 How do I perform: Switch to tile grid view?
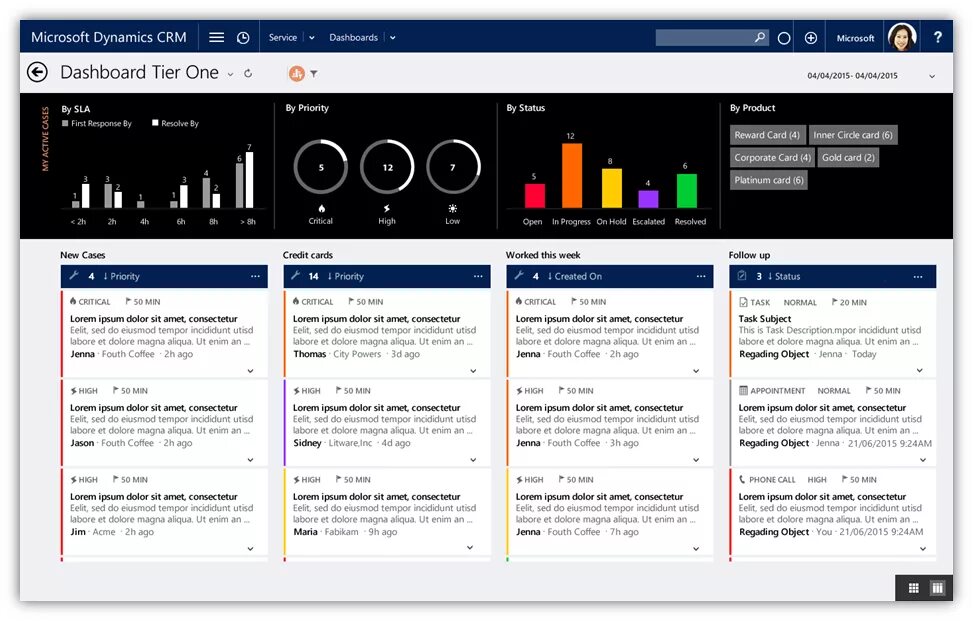pyautogui.click(x=913, y=587)
